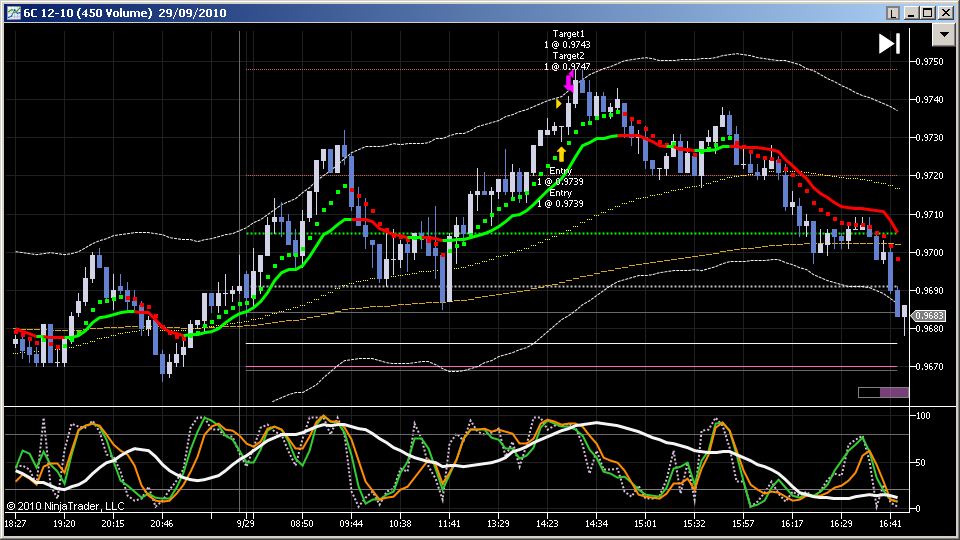The width and height of the screenshot is (960, 540).
Task: Click the 20:46 time axis label
Action: point(162,523)
